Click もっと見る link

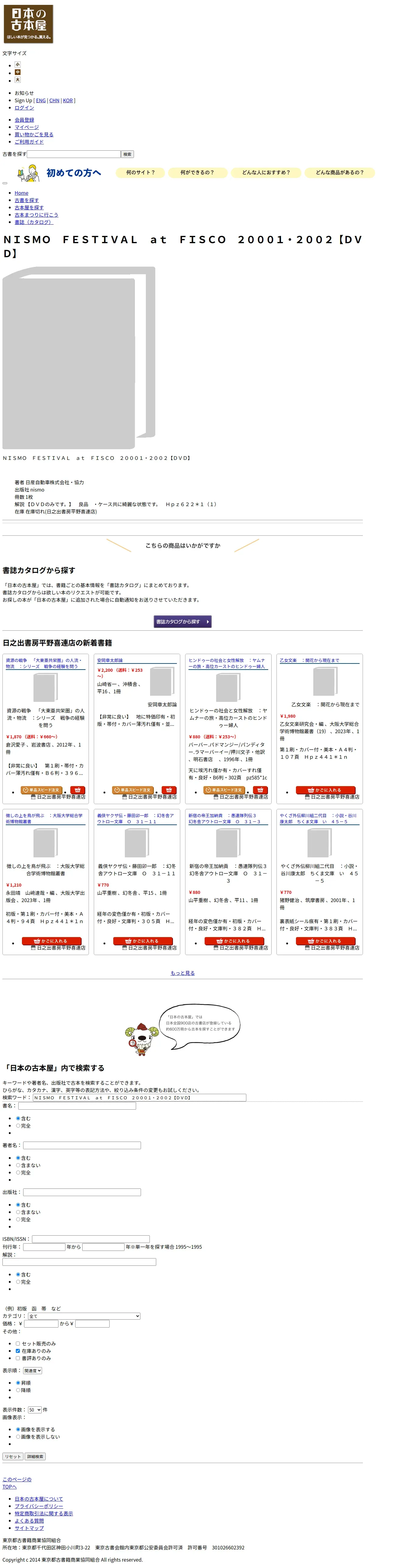[x=183, y=973]
